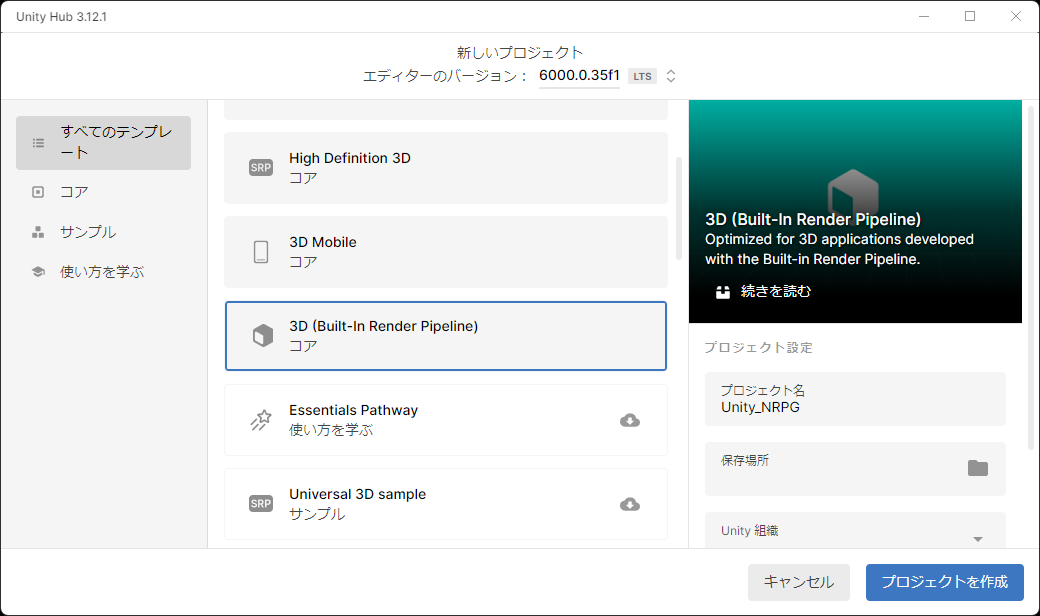Click the cube icon for 3D Built-In
Viewport: 1040px width, 616px height.
(x=261, y=336)
